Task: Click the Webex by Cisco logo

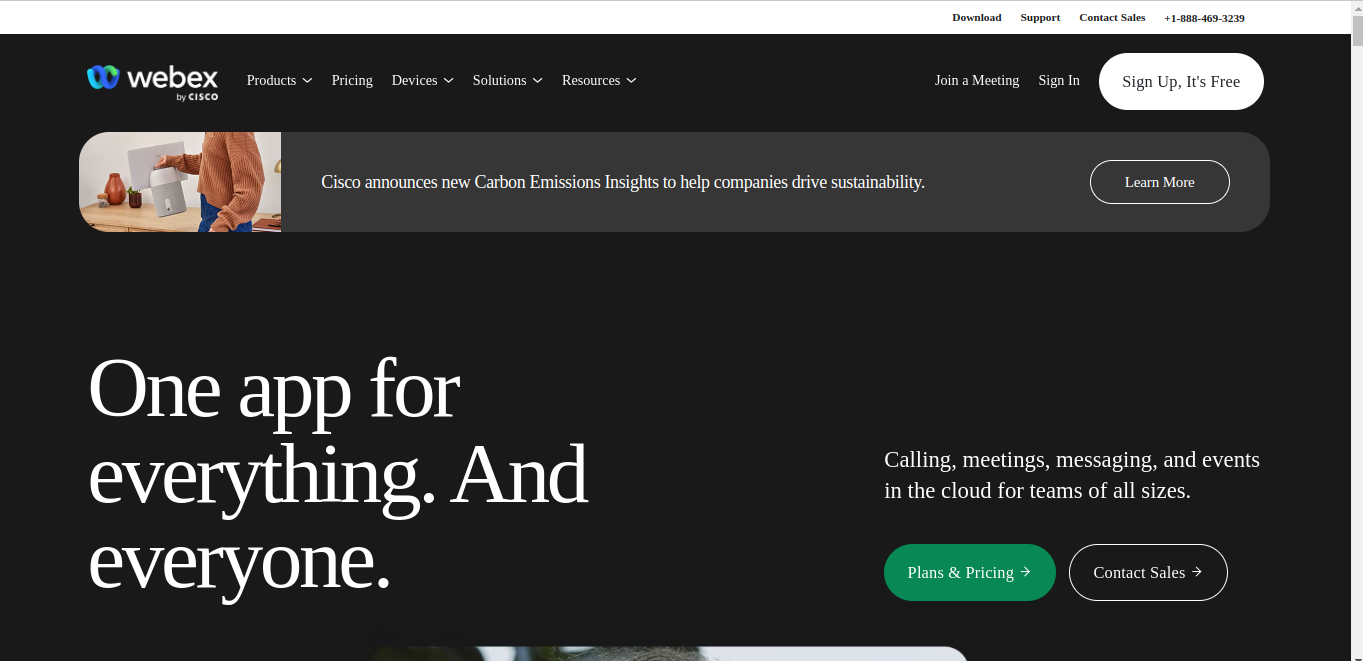Action: (152, 82)
